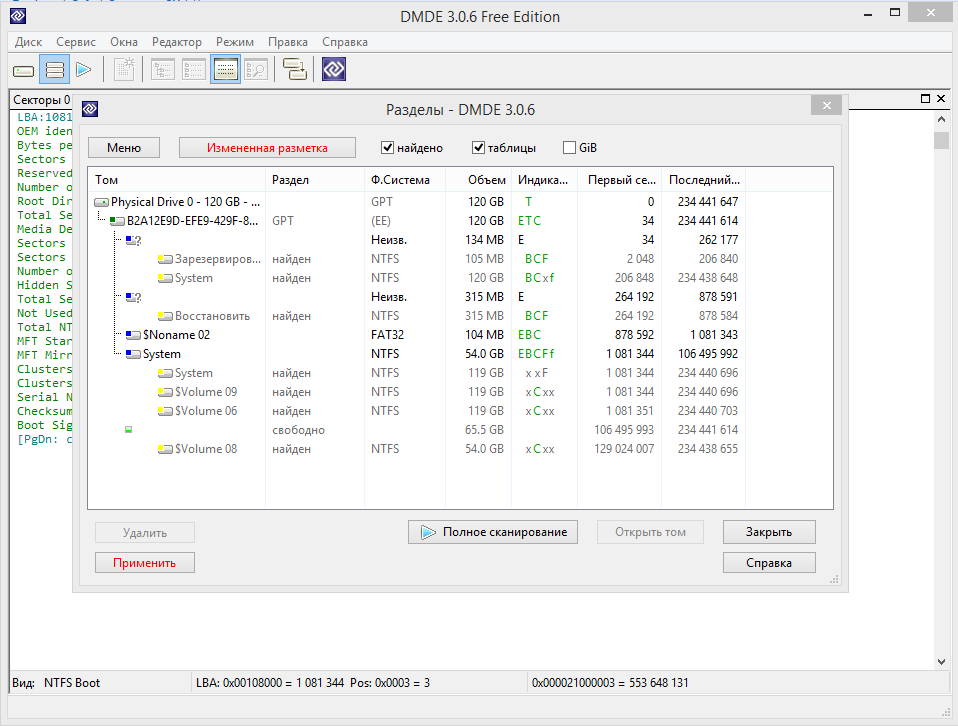This screenshot has width=958, height=726.
Task: Open the 'Сервис' menu
Action: 76,42
